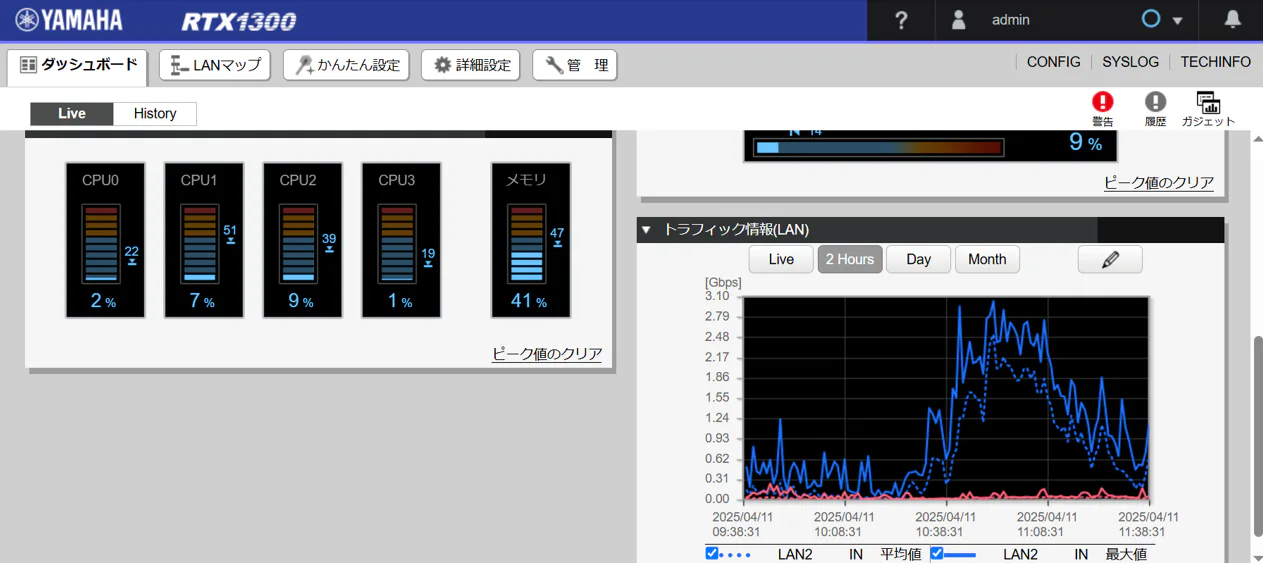
Task: Click the Yamaha logo
Action: (x=69, y=20)
